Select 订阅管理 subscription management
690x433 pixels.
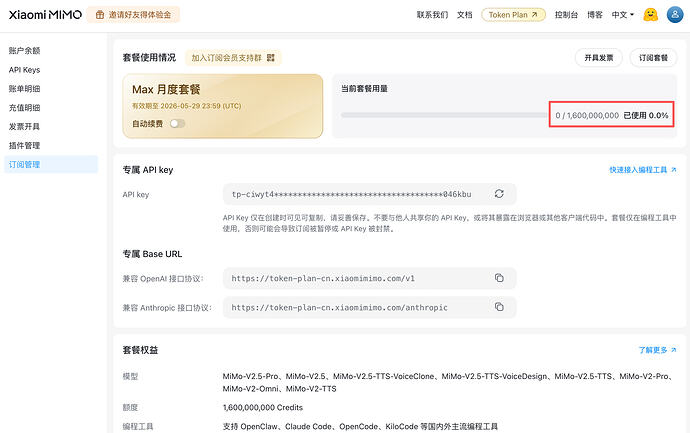pos(51,164)
